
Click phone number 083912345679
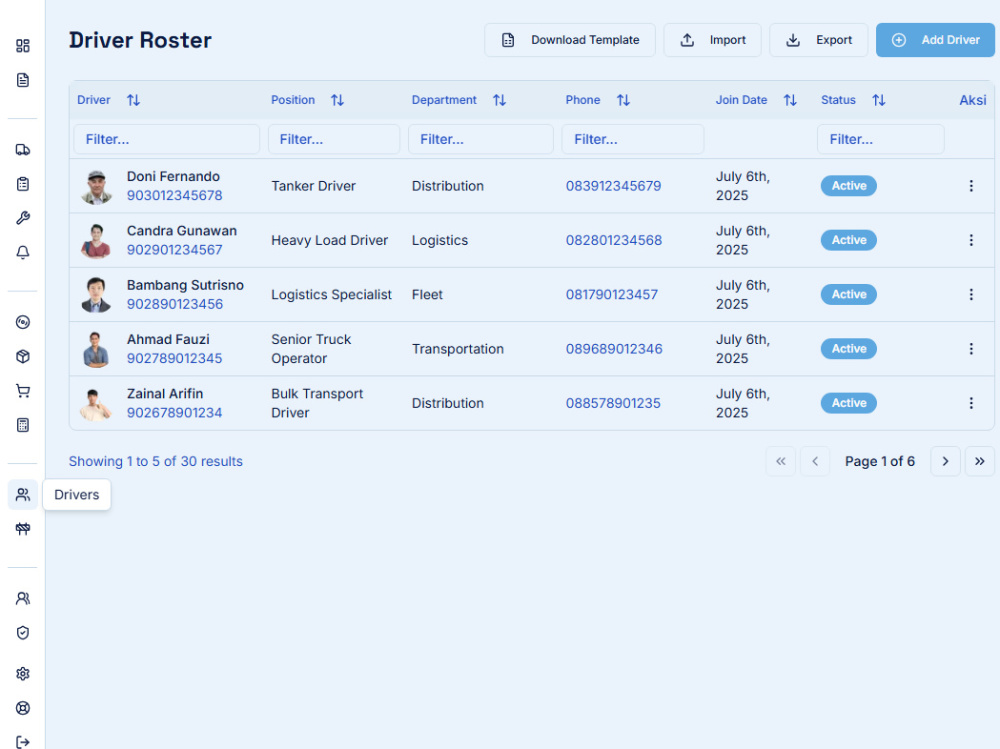(x=613, y=186)
